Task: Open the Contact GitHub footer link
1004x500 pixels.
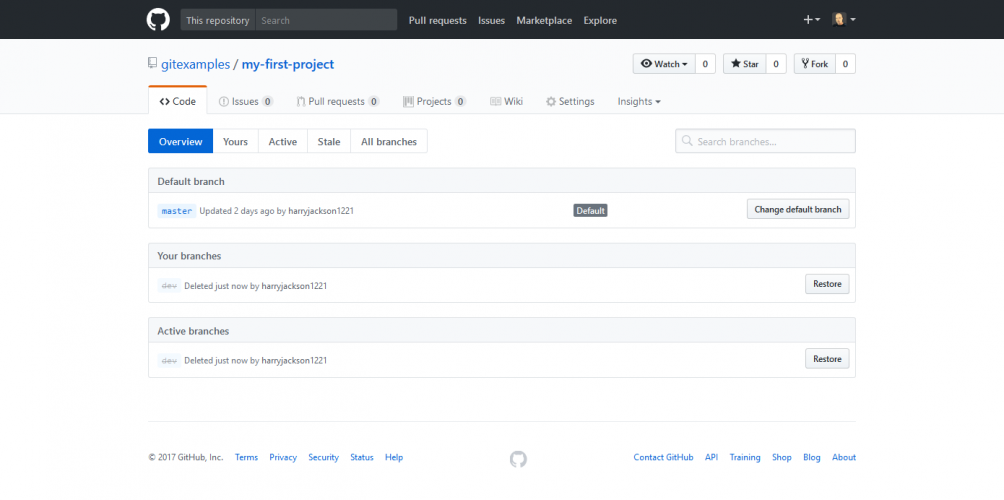Action: coord(663,457)
